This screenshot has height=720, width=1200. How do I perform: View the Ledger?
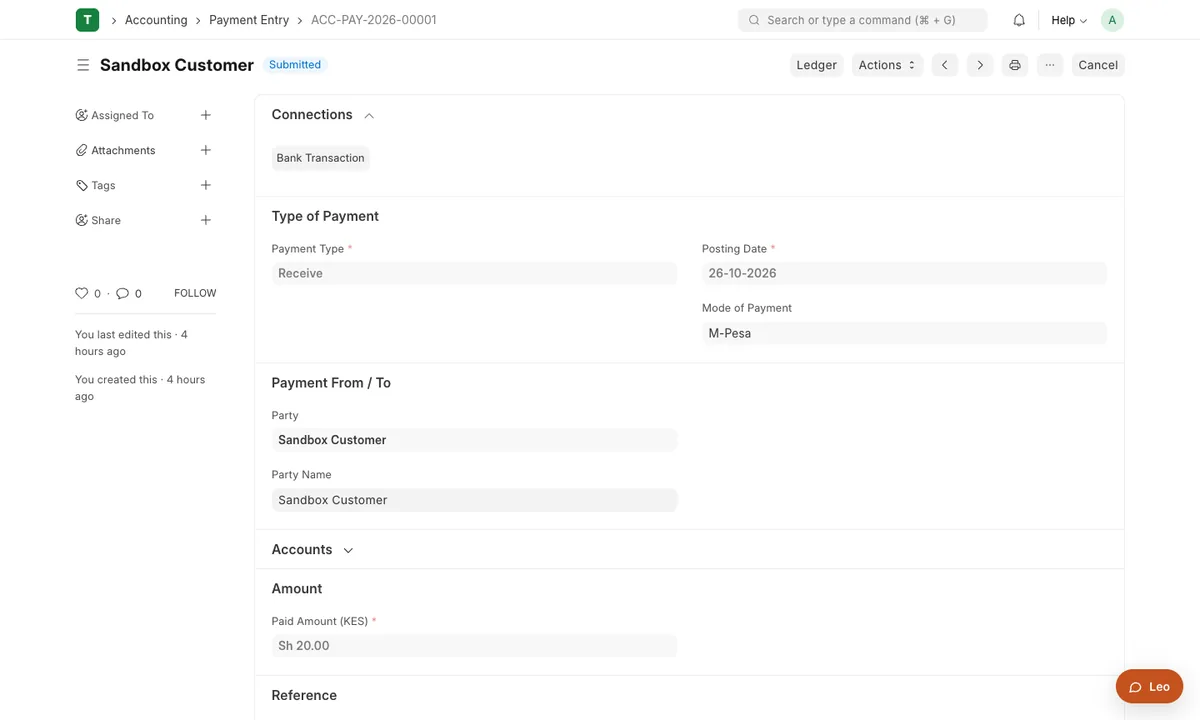816,65
